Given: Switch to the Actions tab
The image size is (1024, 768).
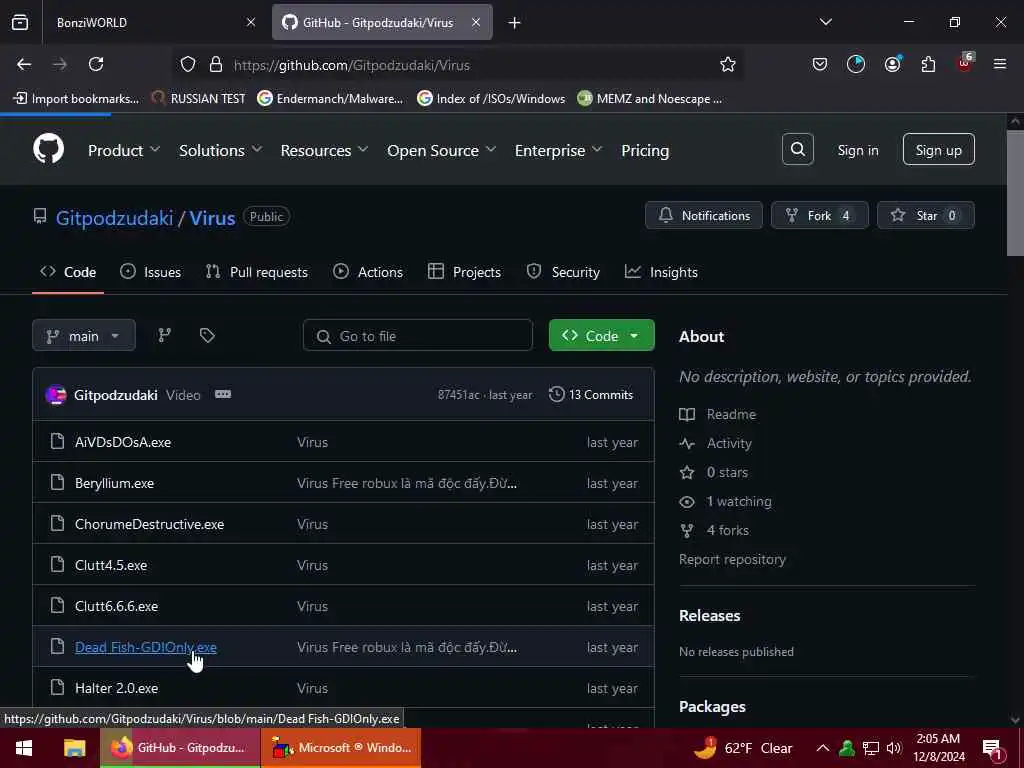Looking at the screenshot, I should coord(368,272).
